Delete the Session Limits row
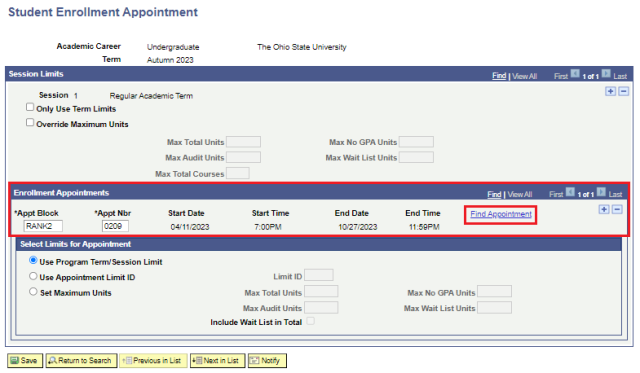640x373 pixels. point(623,91)
